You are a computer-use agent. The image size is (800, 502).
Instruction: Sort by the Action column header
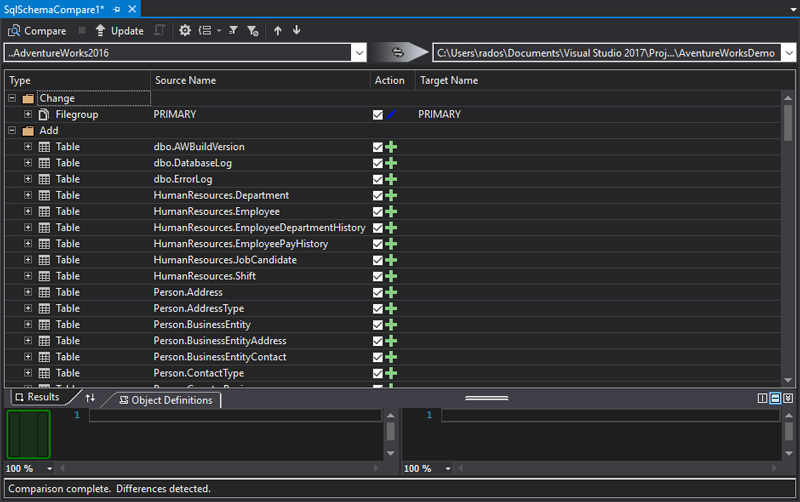392,80
